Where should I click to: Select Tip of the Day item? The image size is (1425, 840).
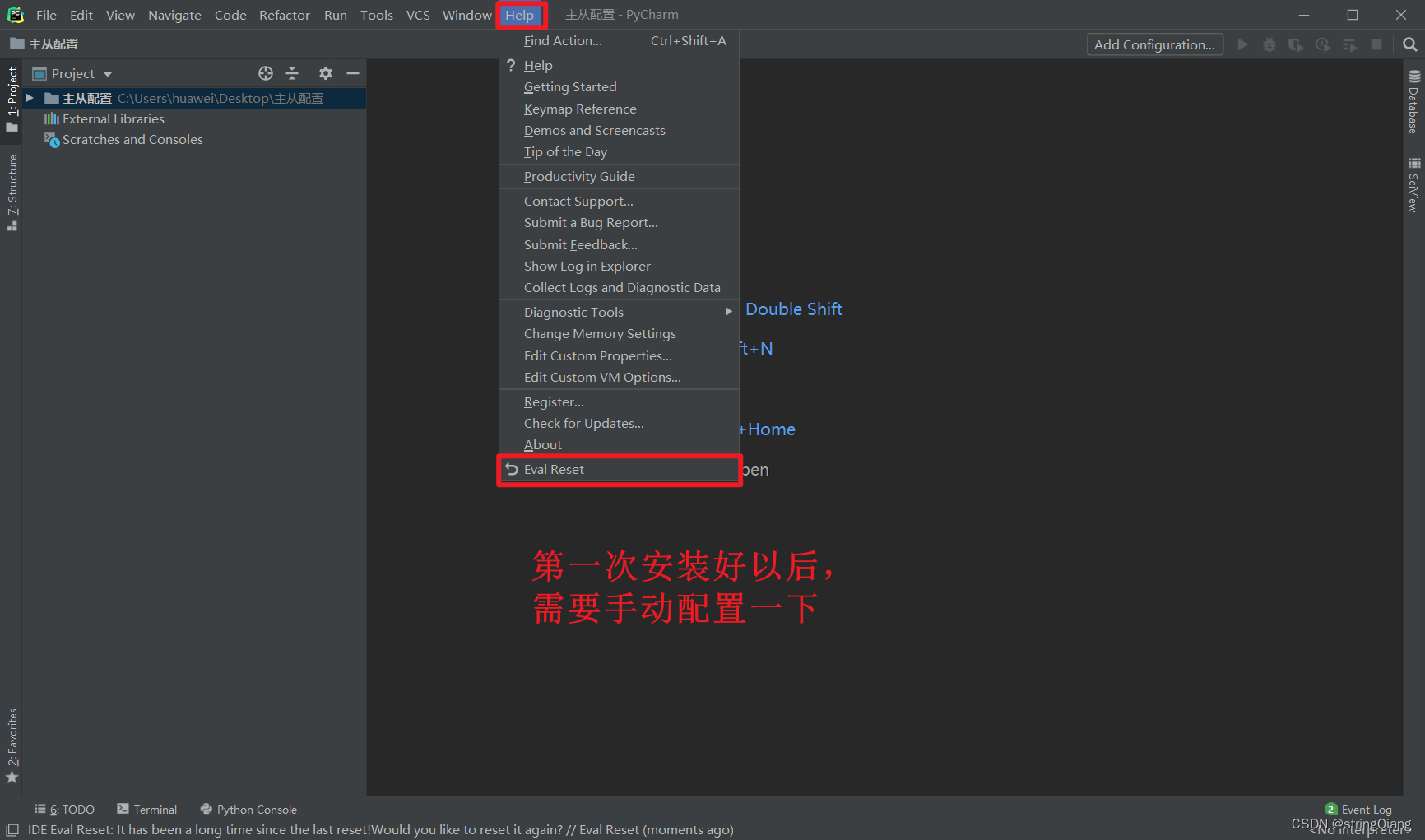619,151
